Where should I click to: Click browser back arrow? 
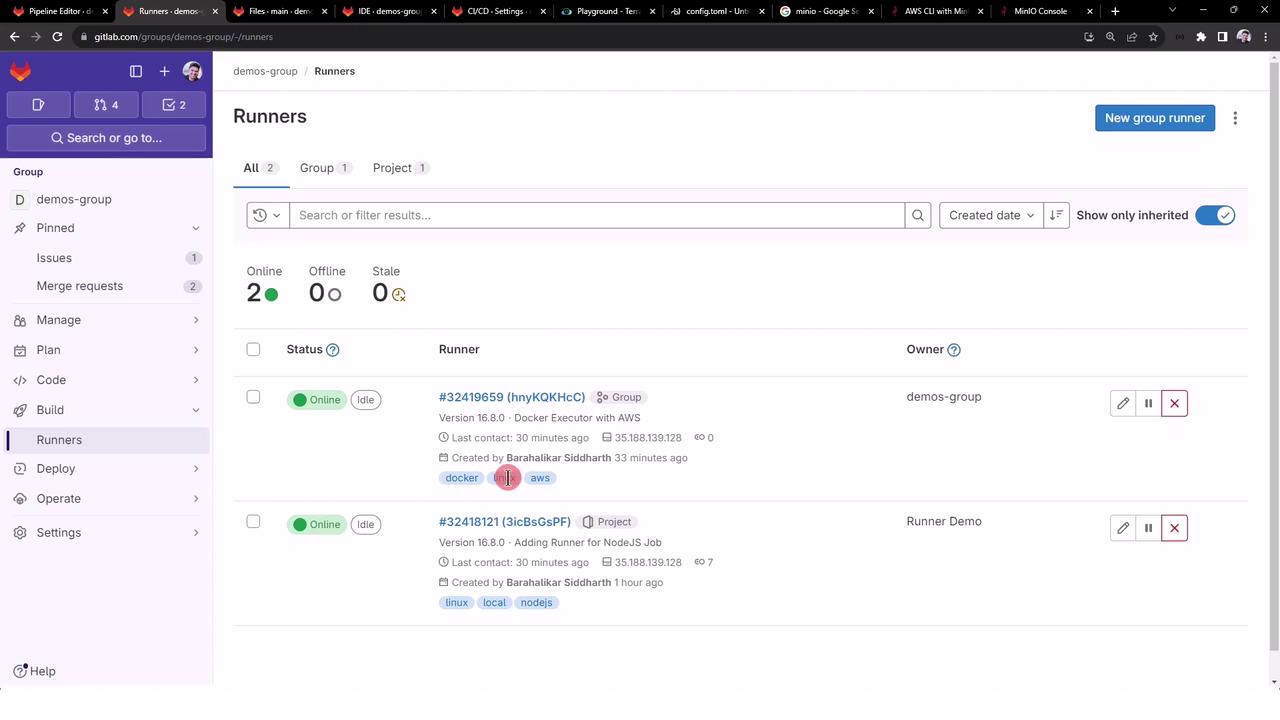pos(14,37)
